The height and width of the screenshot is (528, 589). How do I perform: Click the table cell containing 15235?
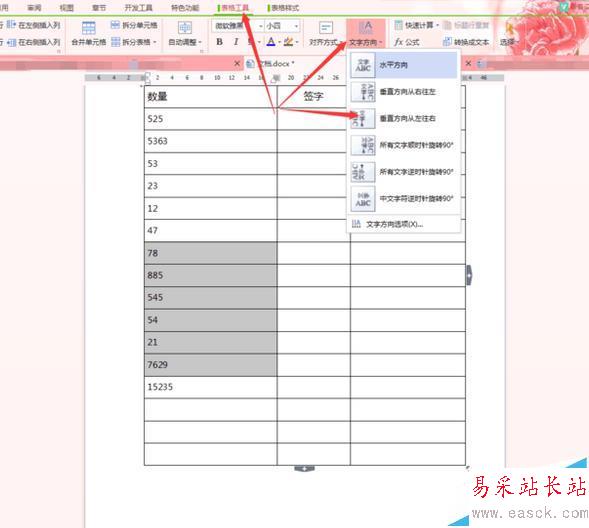coord(210,387)
